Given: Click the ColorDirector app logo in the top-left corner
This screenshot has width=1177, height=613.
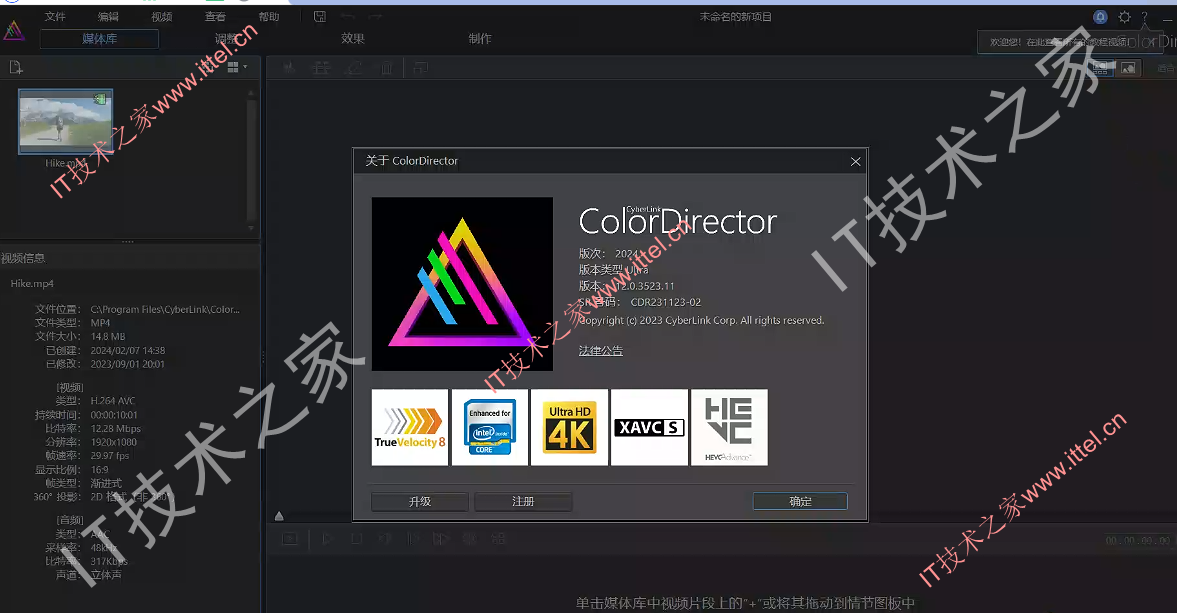Looking at the screenshot, I should (x=14, y=31).
